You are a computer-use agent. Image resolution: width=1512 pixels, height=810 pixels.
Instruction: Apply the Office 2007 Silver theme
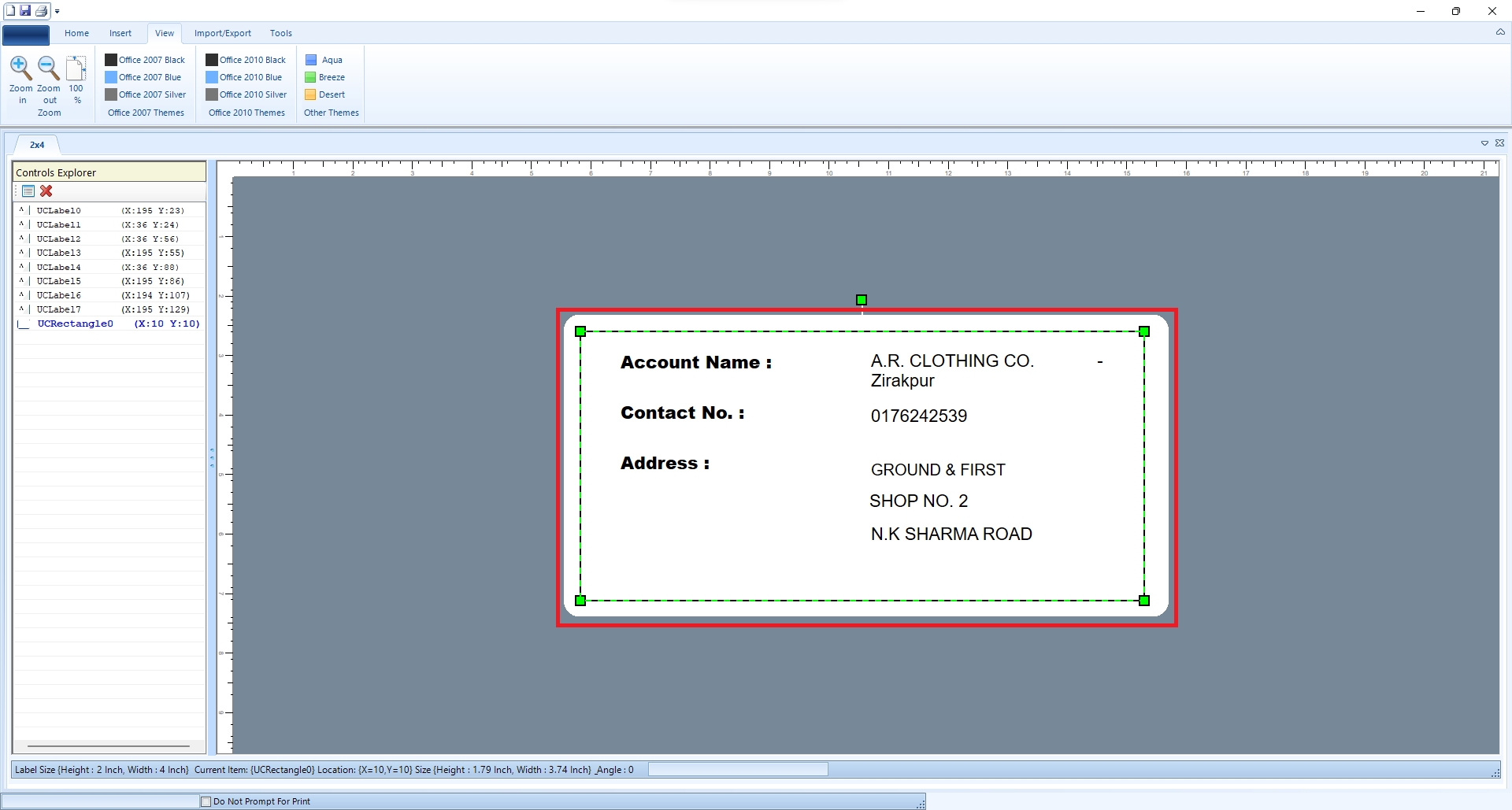pos(146,94)
